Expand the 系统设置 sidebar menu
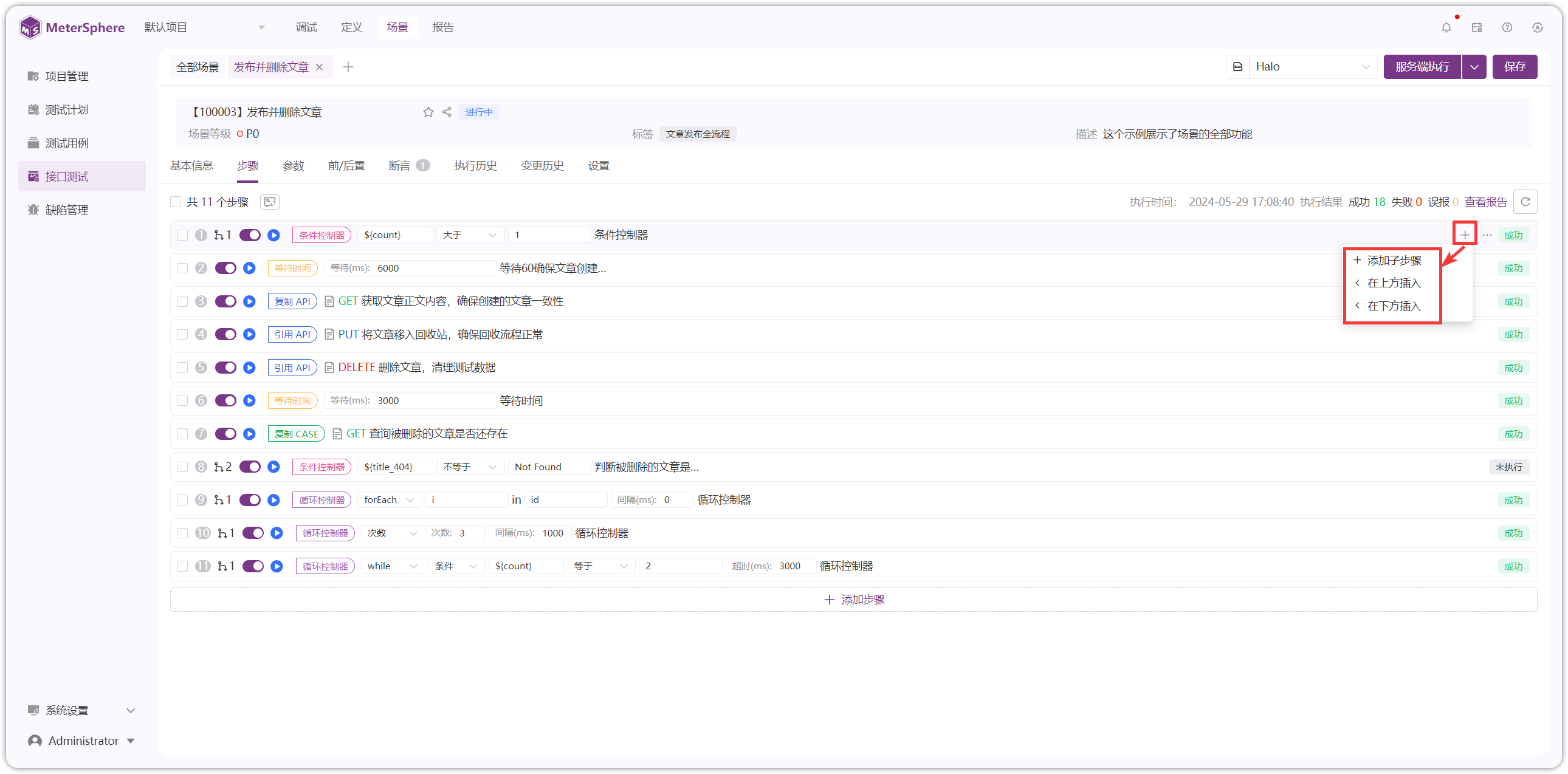 coord(80,711)
